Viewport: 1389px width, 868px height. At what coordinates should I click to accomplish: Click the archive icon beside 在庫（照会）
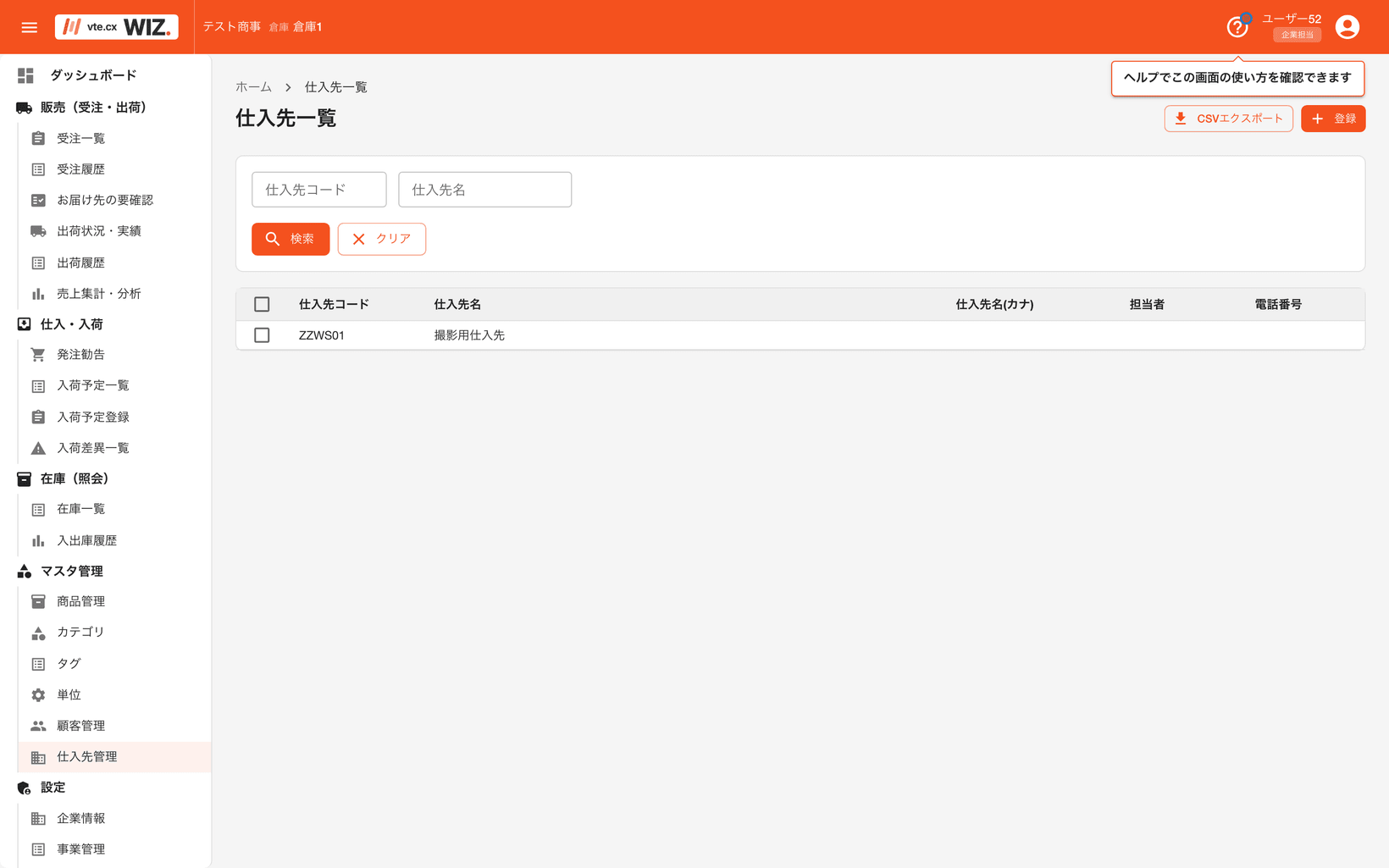(x=24, y=478)
